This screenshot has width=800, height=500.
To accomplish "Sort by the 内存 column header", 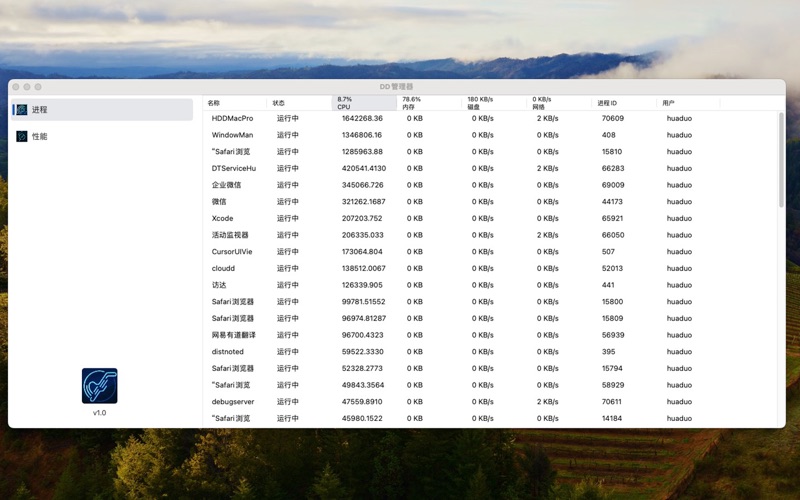I will point(429,103).
